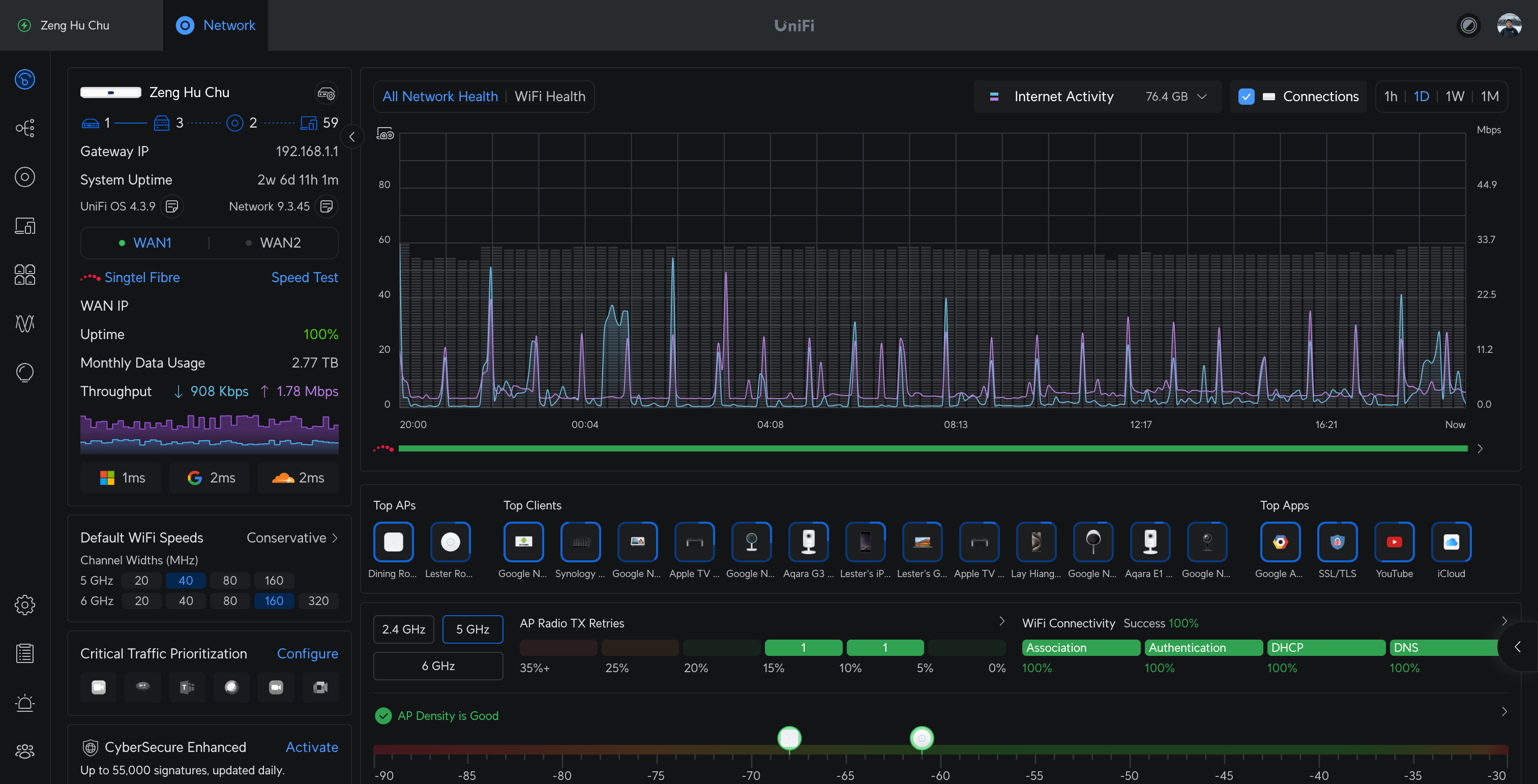The width and height of the screenshot is (1538, 784).
Task: Click the green WAN uptime bar
Action: click(933, 448)
